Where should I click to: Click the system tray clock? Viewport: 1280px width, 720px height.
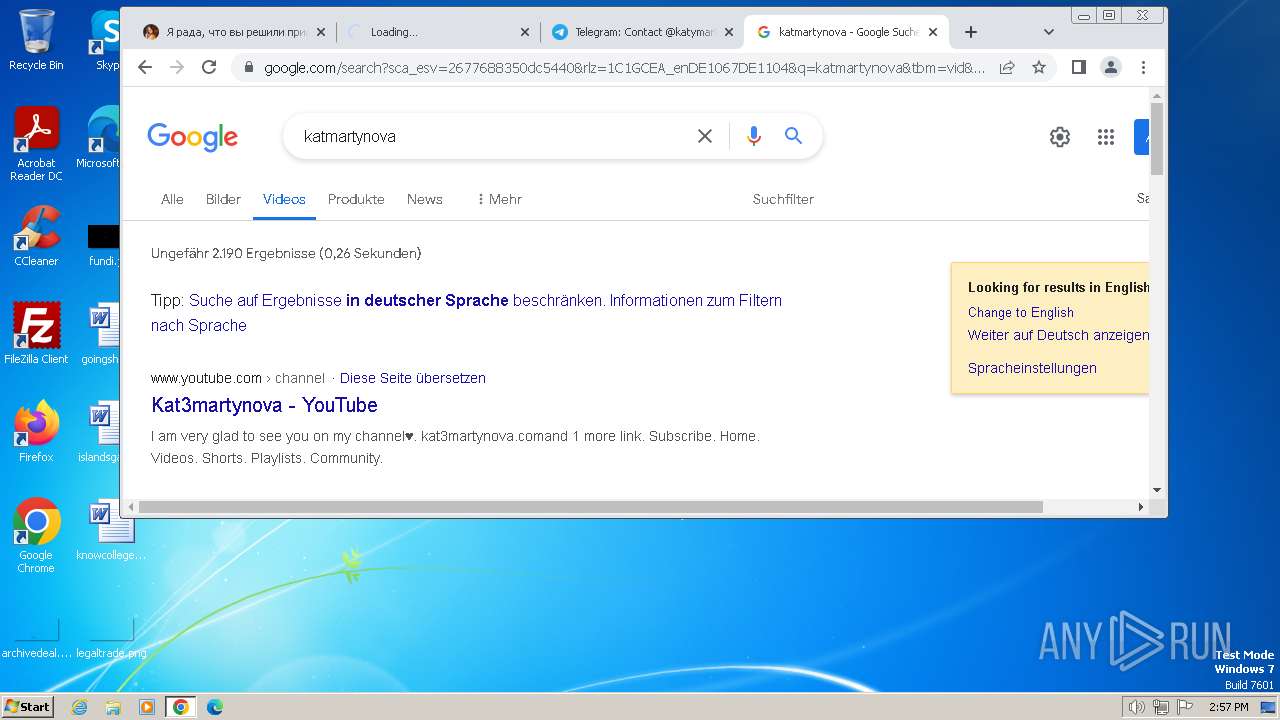pos(1228,707)
